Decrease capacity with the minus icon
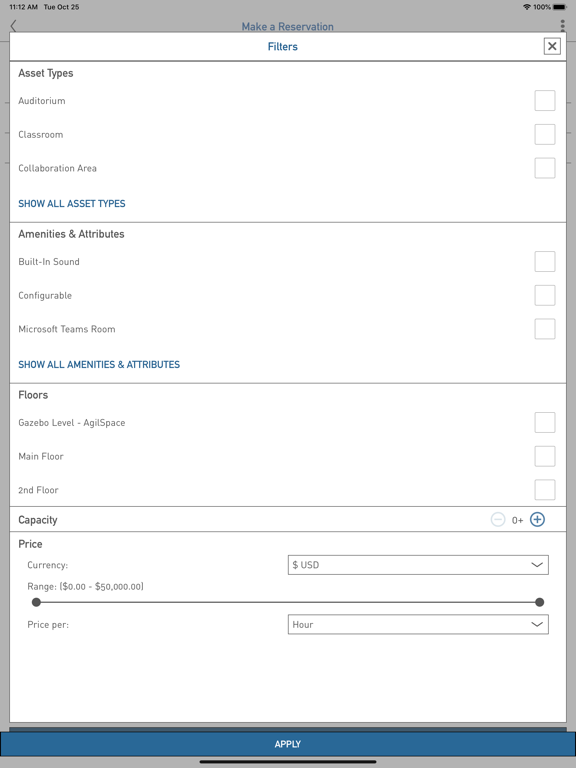 click(x=498, y=520)
